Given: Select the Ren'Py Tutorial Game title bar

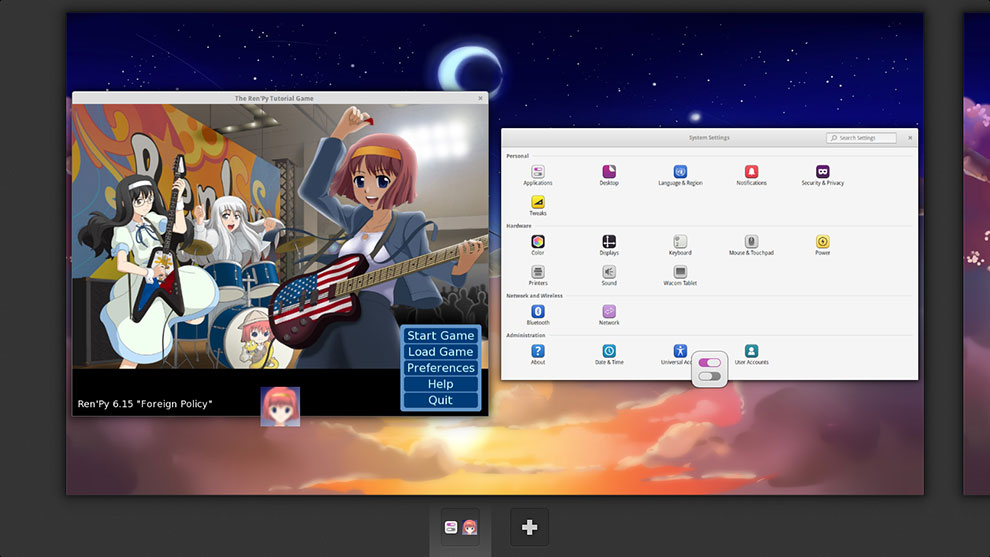Looking at the screenshot, I should (x=280, y=98).
